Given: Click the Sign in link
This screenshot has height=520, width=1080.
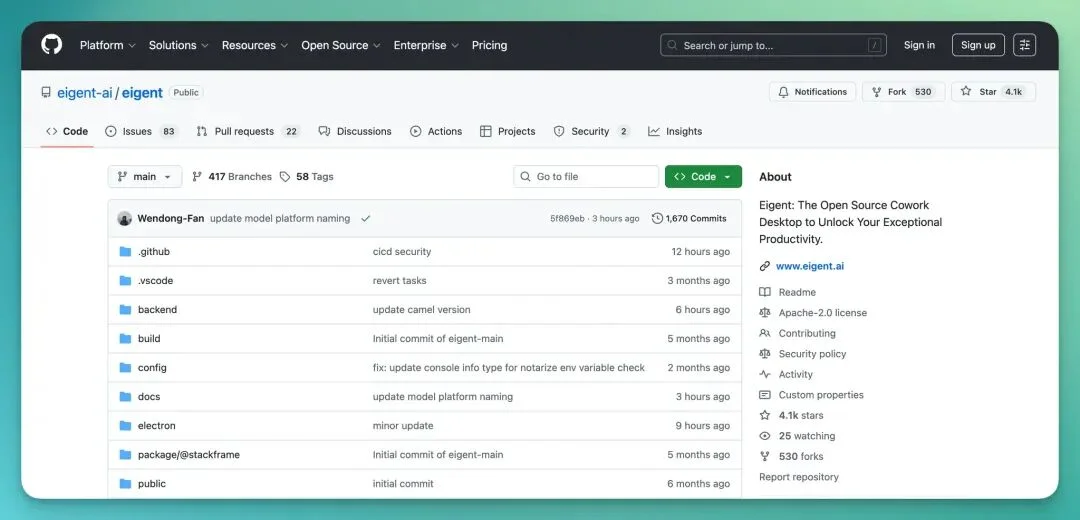Looking at the screenshot, I should point(919,45).
